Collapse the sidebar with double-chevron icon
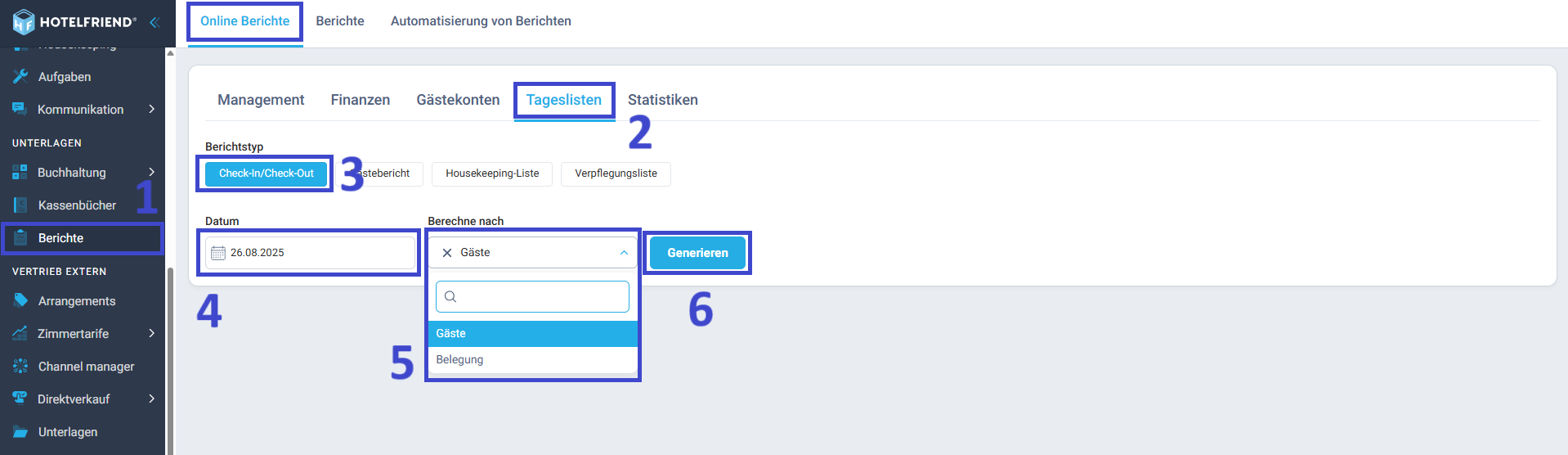 155,22
